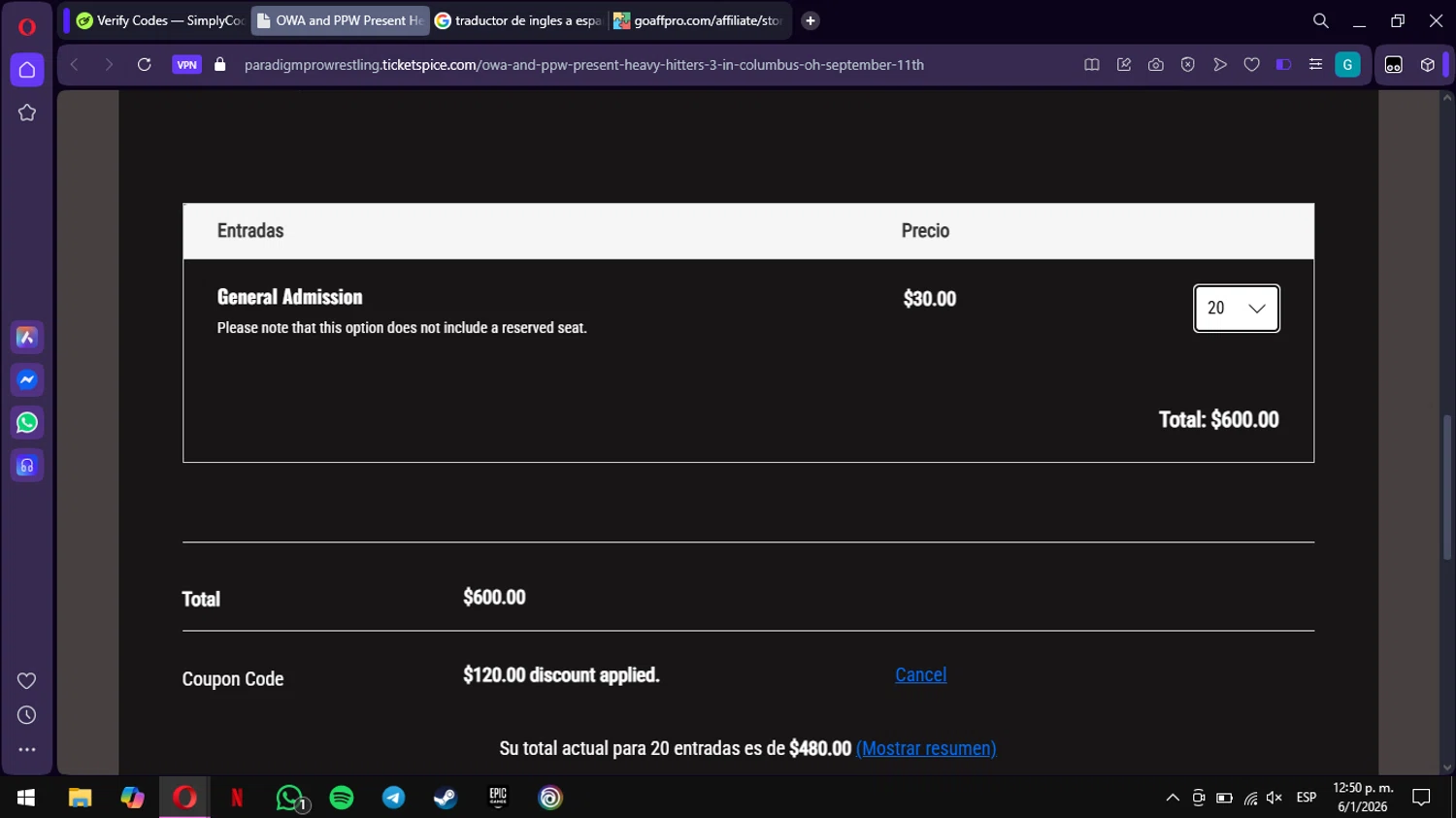Open History clock icon in sidebar
Screen dimensions: 1456x818
(x=27, y=715)
